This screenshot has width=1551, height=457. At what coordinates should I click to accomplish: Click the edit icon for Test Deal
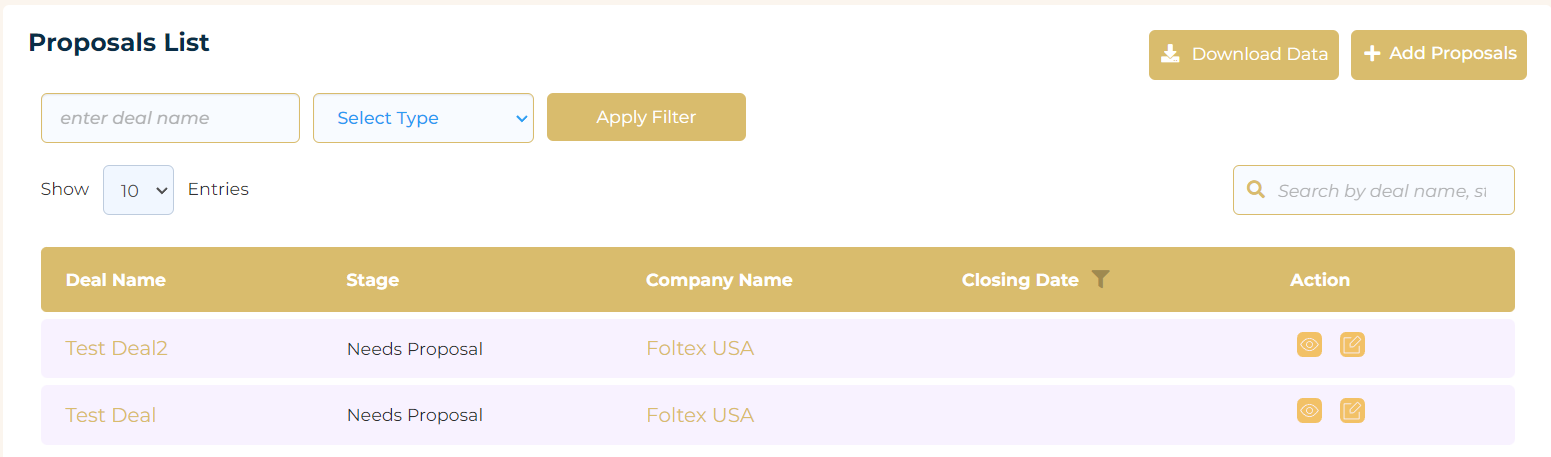[x=1352, y=411]
